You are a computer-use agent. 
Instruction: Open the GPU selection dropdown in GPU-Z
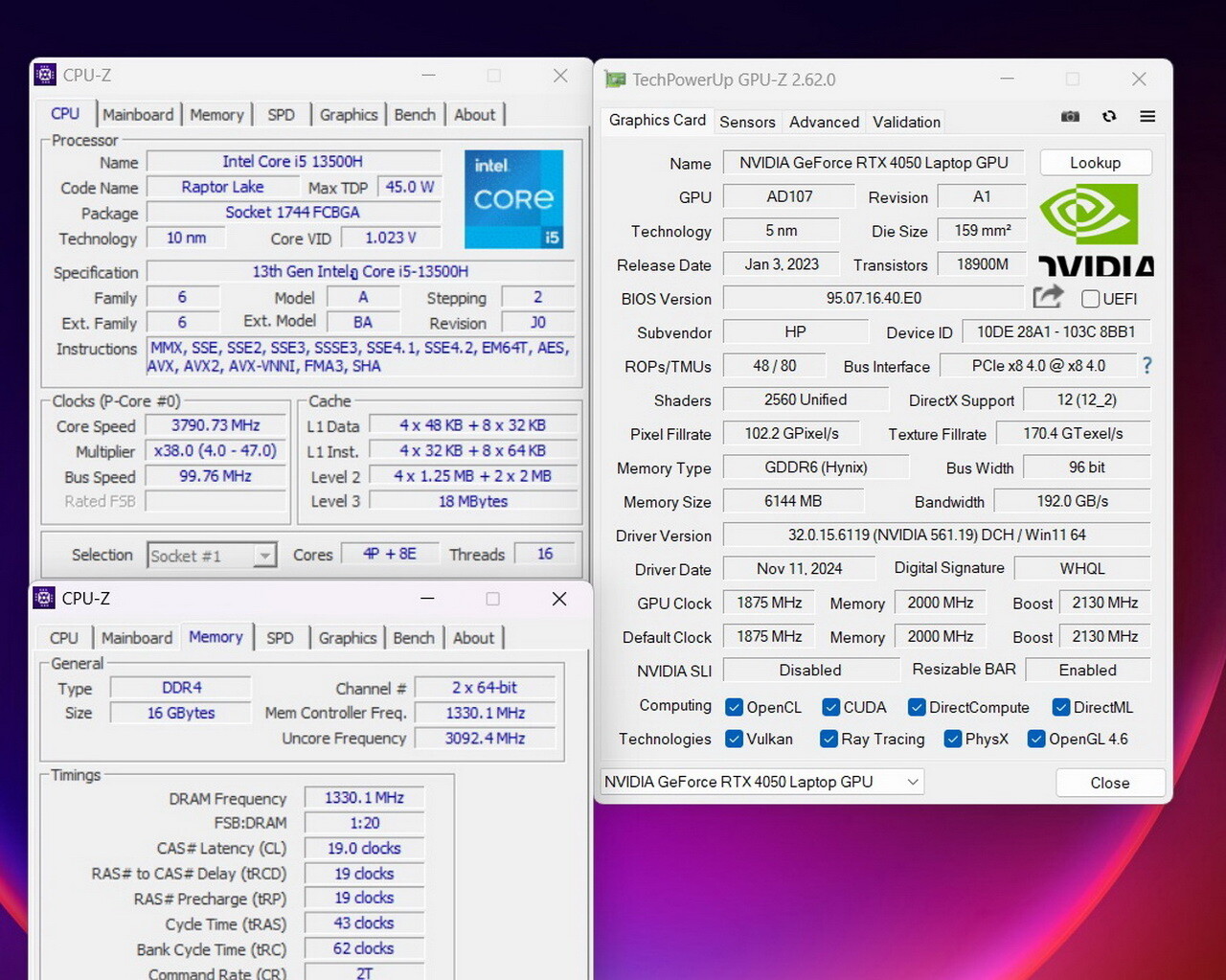[762, 782]
